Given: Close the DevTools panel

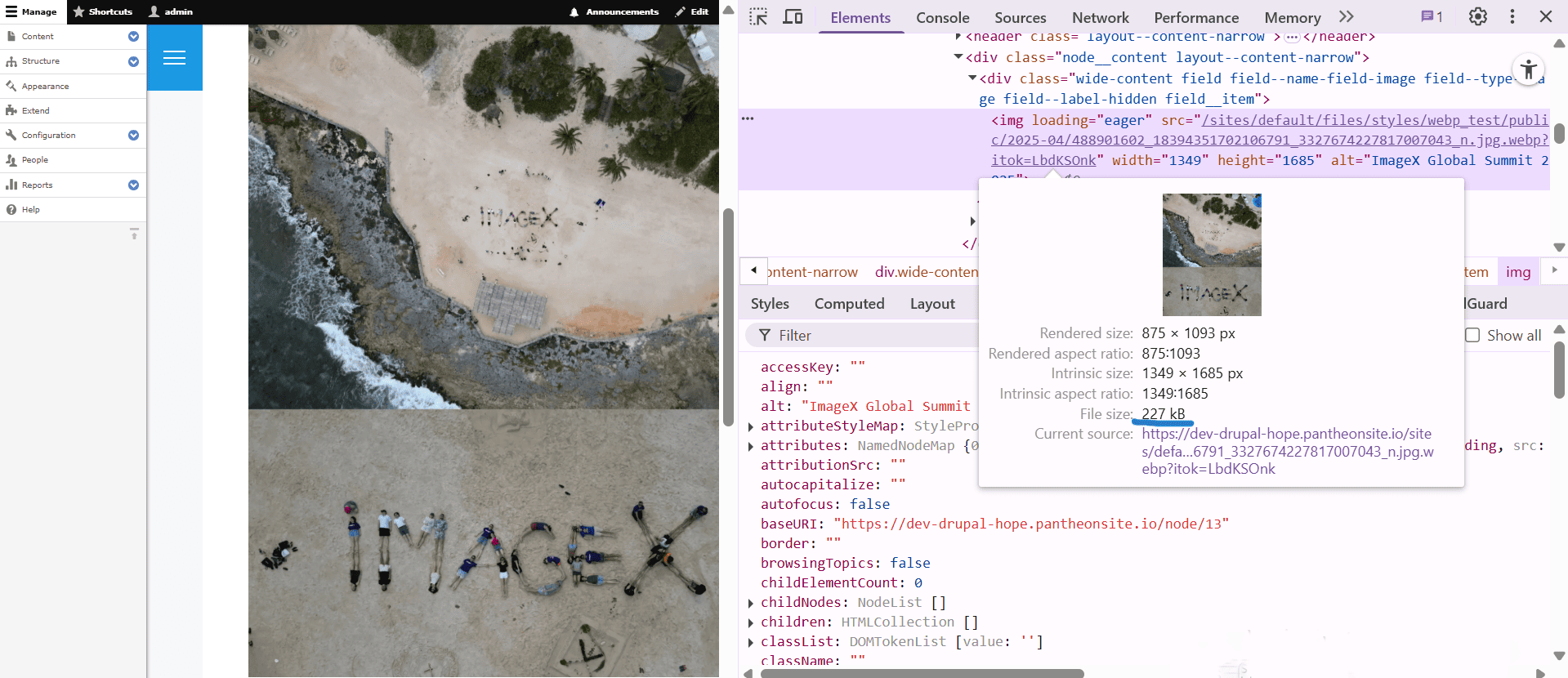Looking at the screenshot, I should tap(1546, 16).
